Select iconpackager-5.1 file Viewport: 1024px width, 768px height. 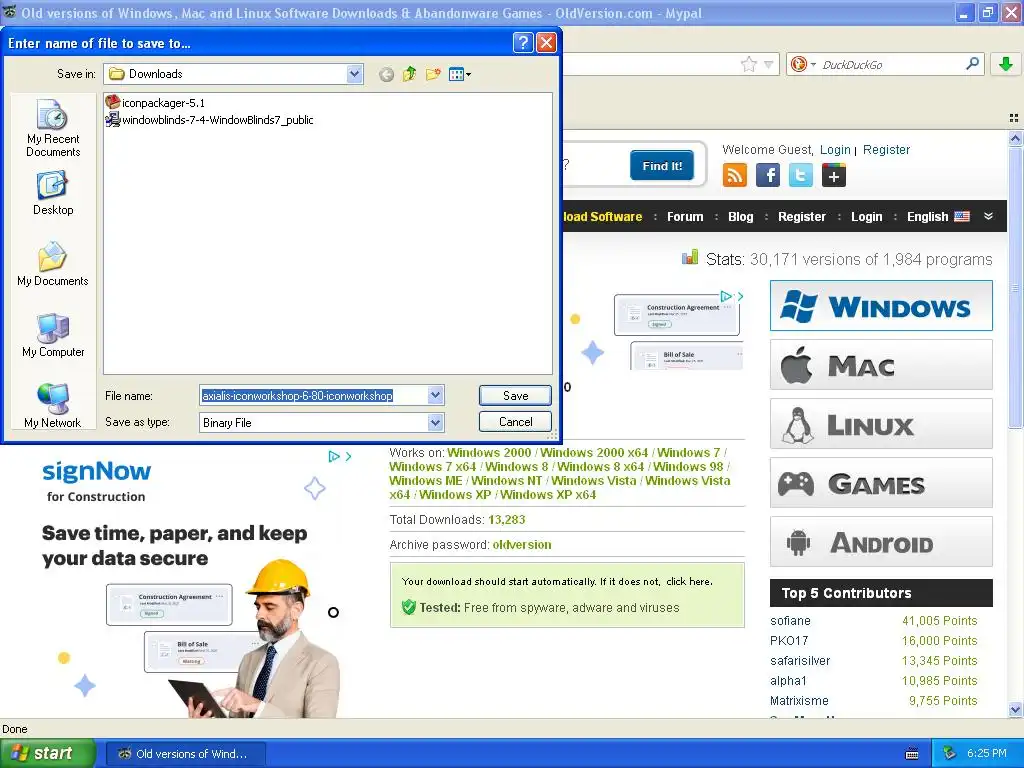[155, 103]
